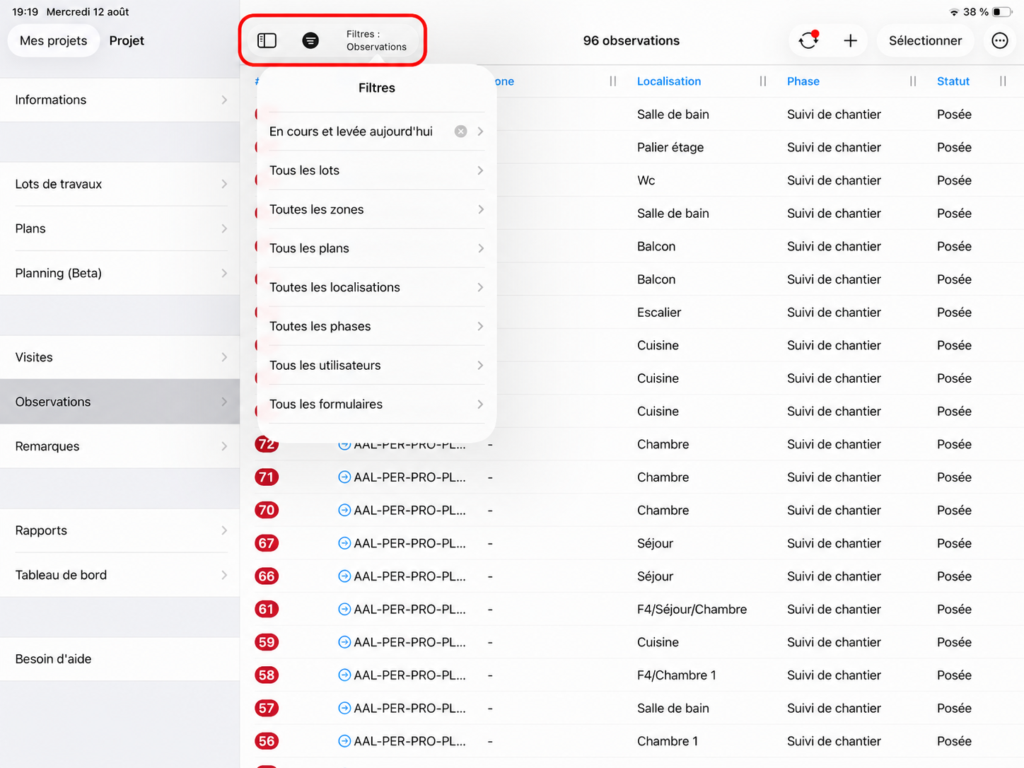
Task: Open Plans in the sidebar
Action: click(x=120, y=229)
